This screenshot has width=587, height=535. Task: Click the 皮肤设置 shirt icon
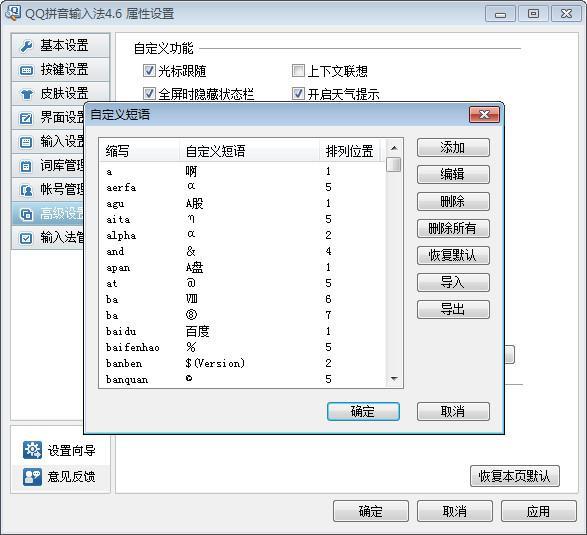tap(26, 94)
